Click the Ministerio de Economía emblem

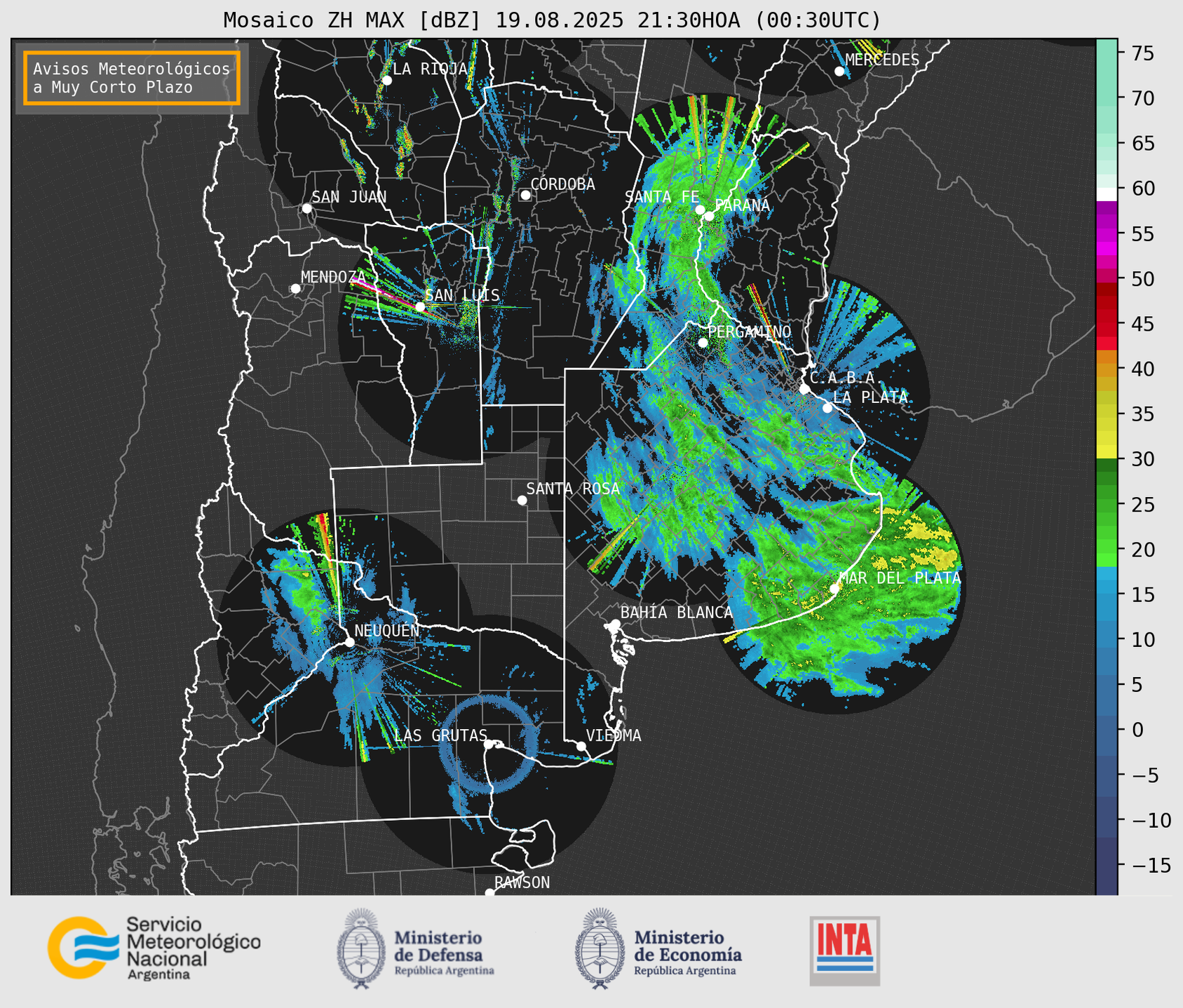600,948
